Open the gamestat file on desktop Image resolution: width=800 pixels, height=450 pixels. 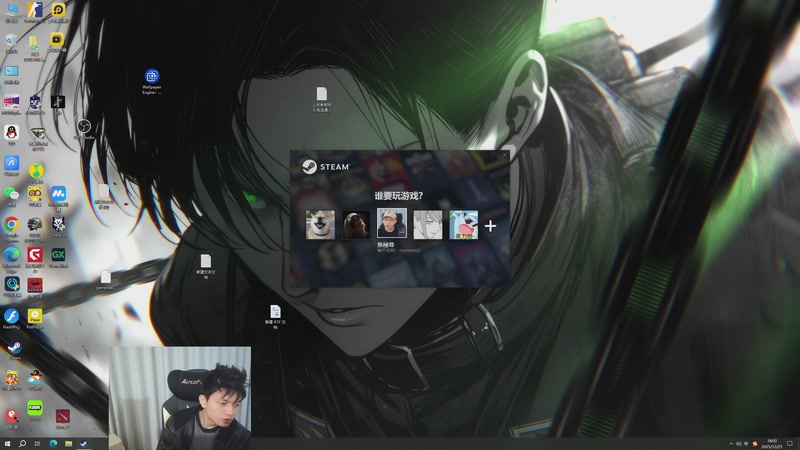106,280
